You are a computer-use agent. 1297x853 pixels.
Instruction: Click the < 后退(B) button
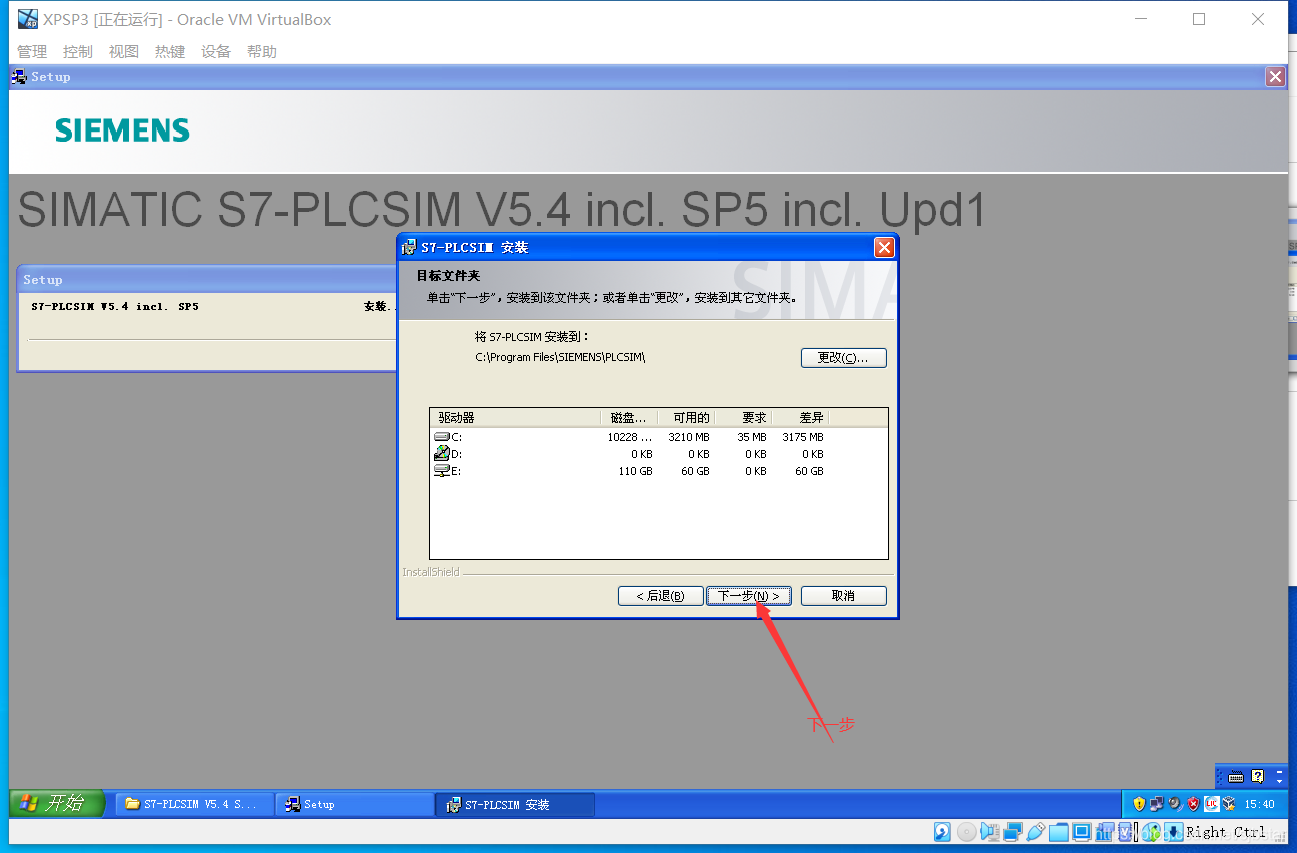[661, 596]
